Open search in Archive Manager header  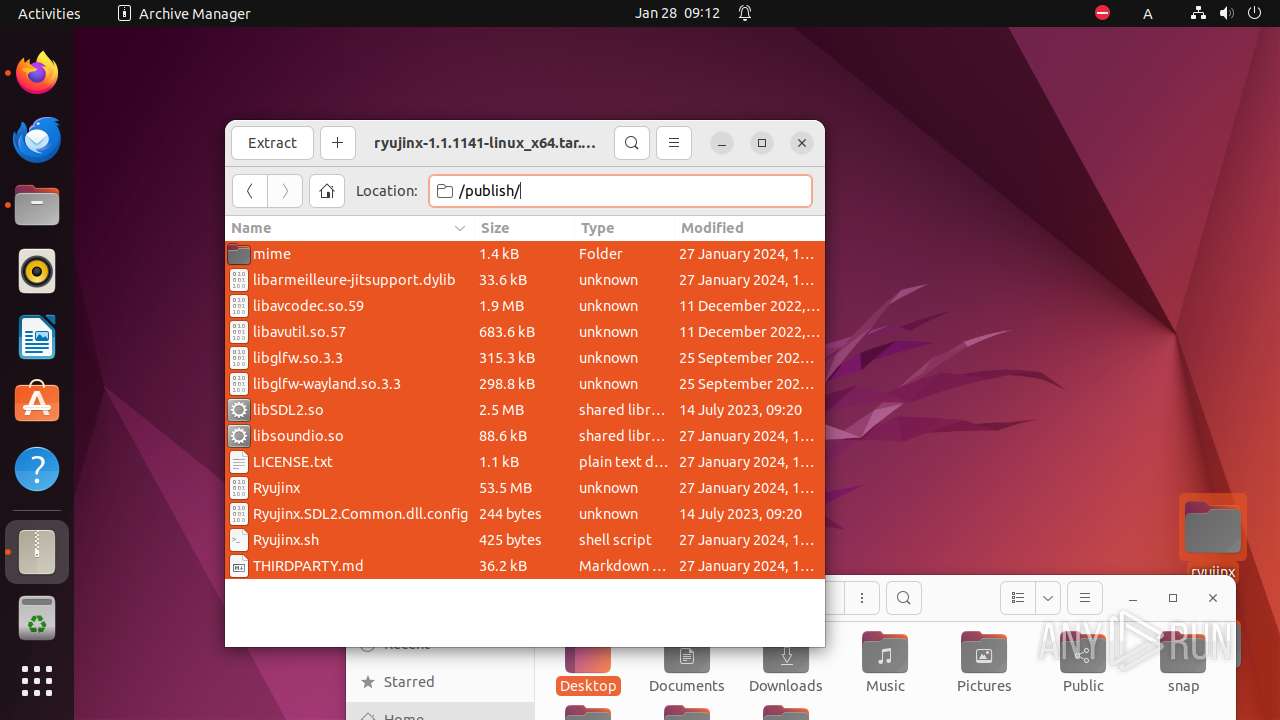(632, 143)
